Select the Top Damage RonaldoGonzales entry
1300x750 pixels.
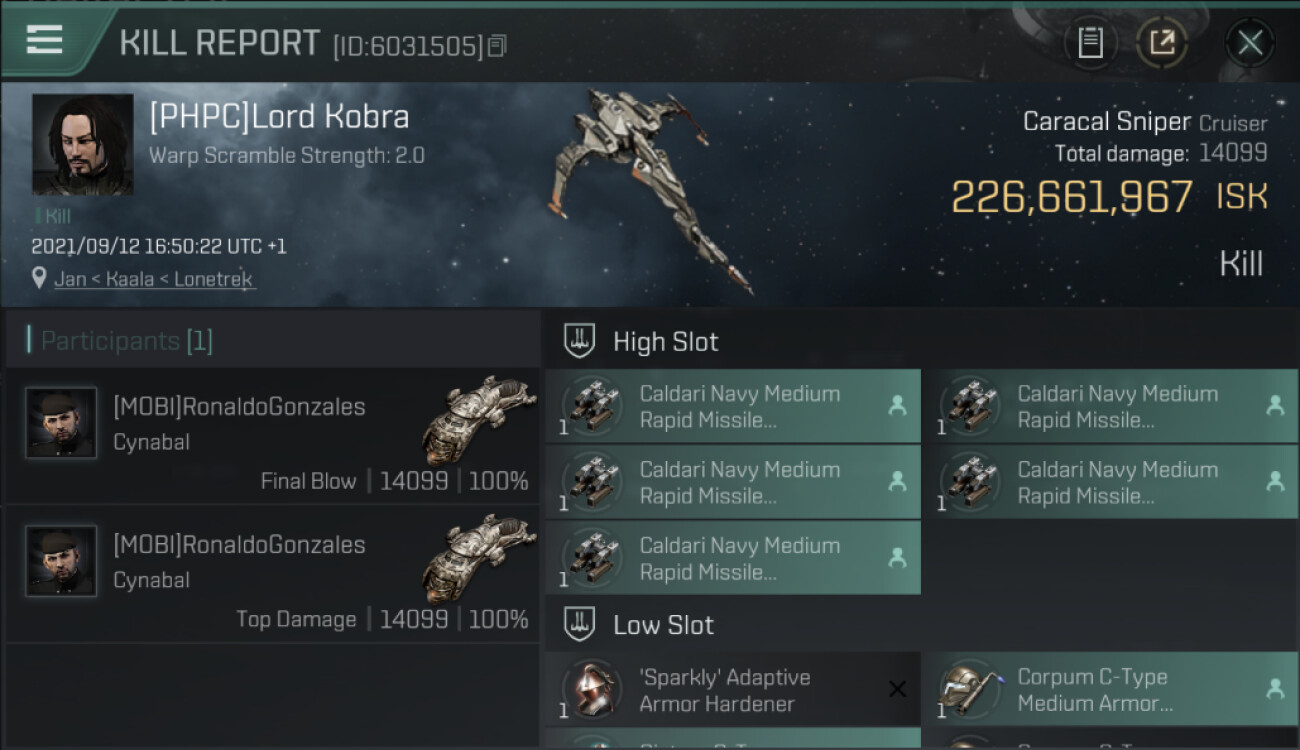click(272, 574)
